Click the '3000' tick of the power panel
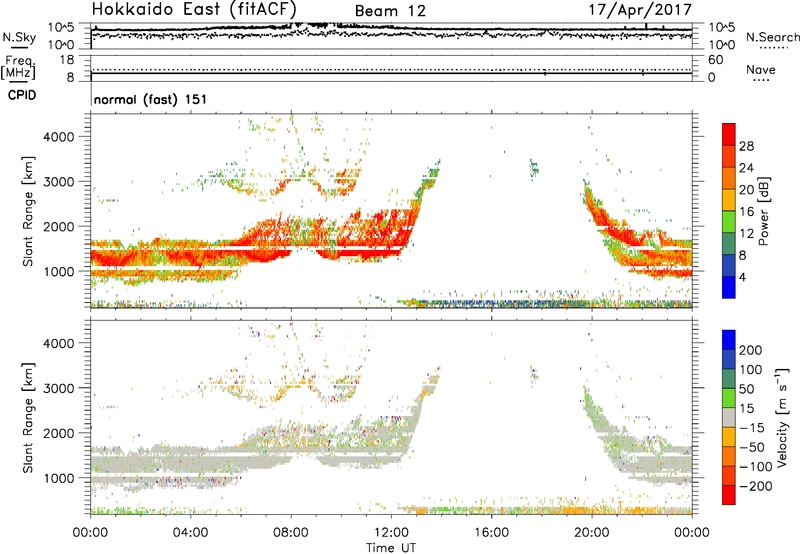Image resolution: width=800 pixels, height=554 pixels. tap(58, 182)
